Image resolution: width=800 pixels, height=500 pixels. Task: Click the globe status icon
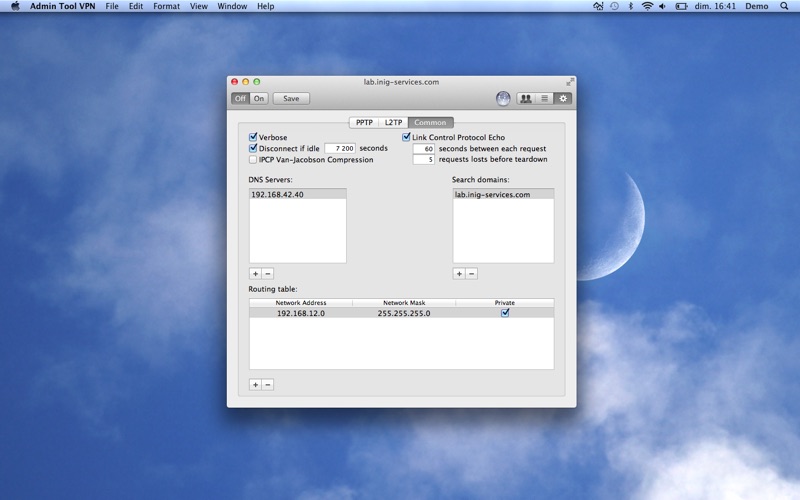pyautogui.click(x=503, y=98)
